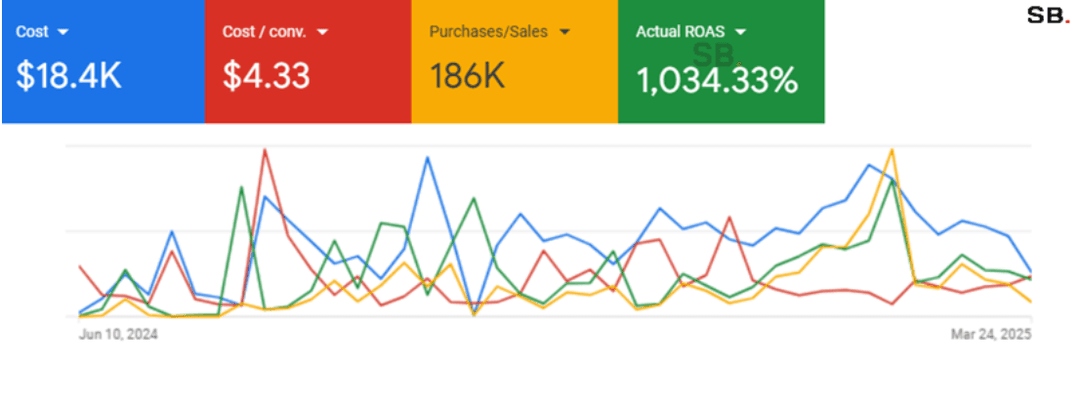The height and width of the screenshot is (400, 1080).
Task: Click the first tall green line peak
Action: pos(242,187)
